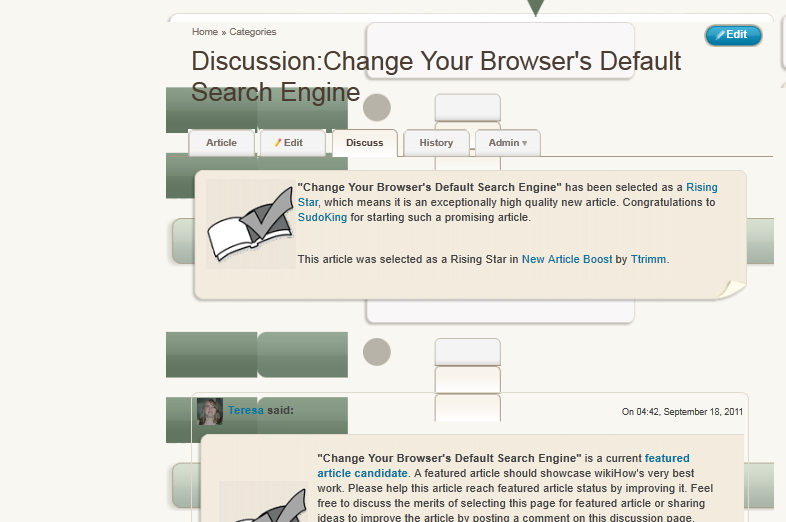Viewport: 786px width, 522px height.
Task: Open the Article tab
Action: coord(221,143)
